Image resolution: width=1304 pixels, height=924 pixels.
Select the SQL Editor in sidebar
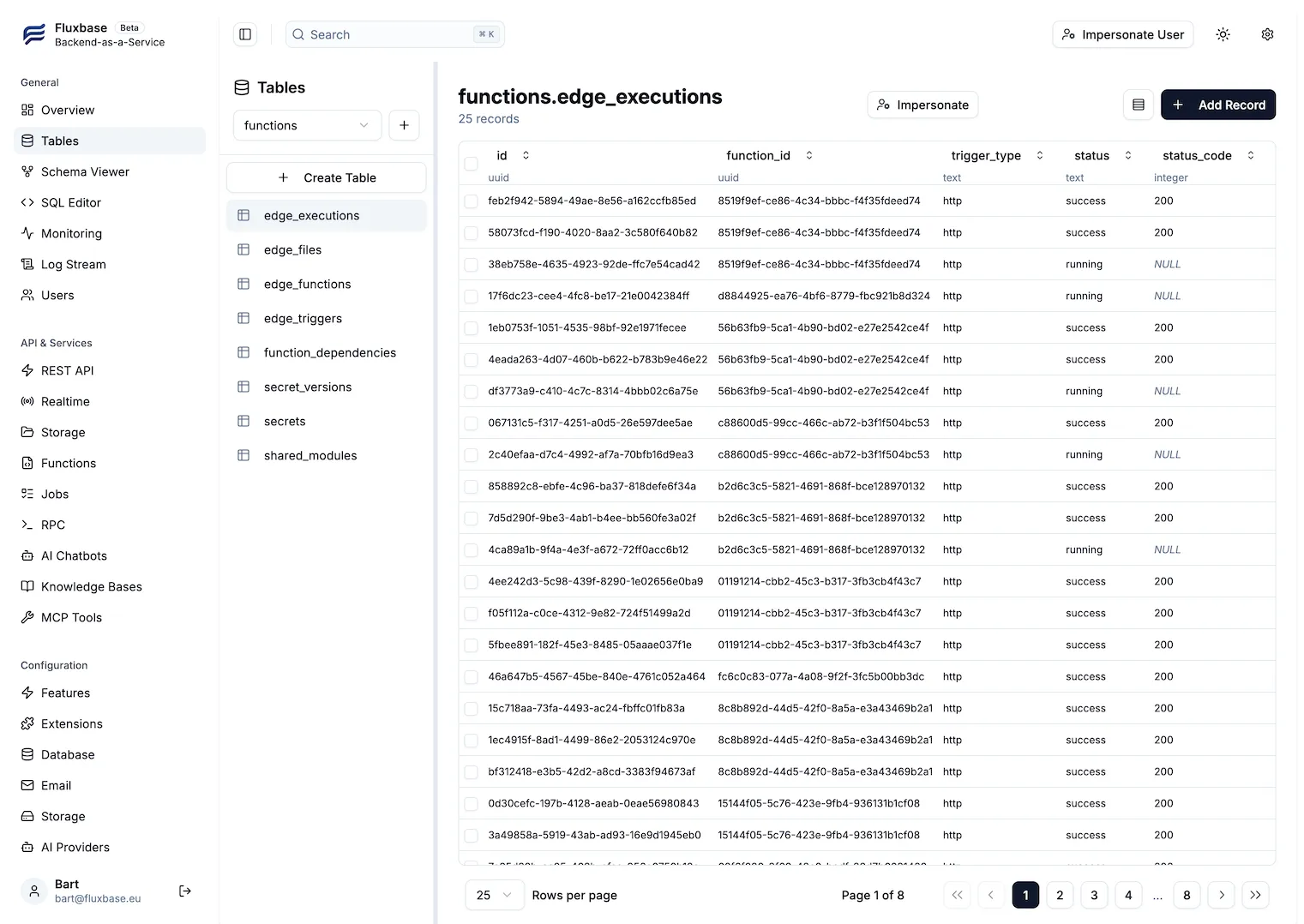(70, 202)
